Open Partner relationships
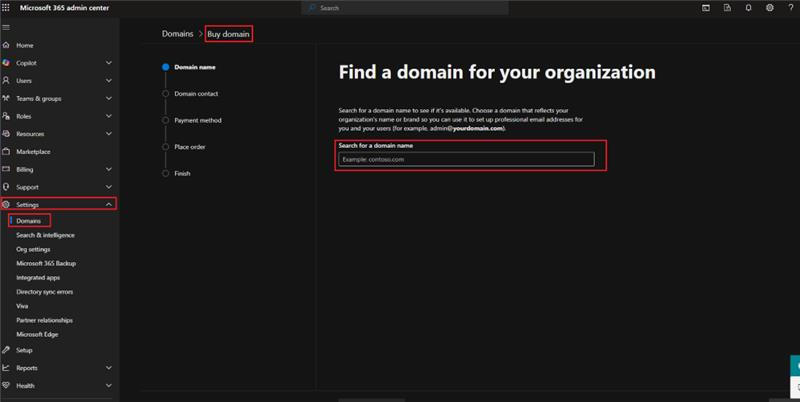 (x=44, y=320)
